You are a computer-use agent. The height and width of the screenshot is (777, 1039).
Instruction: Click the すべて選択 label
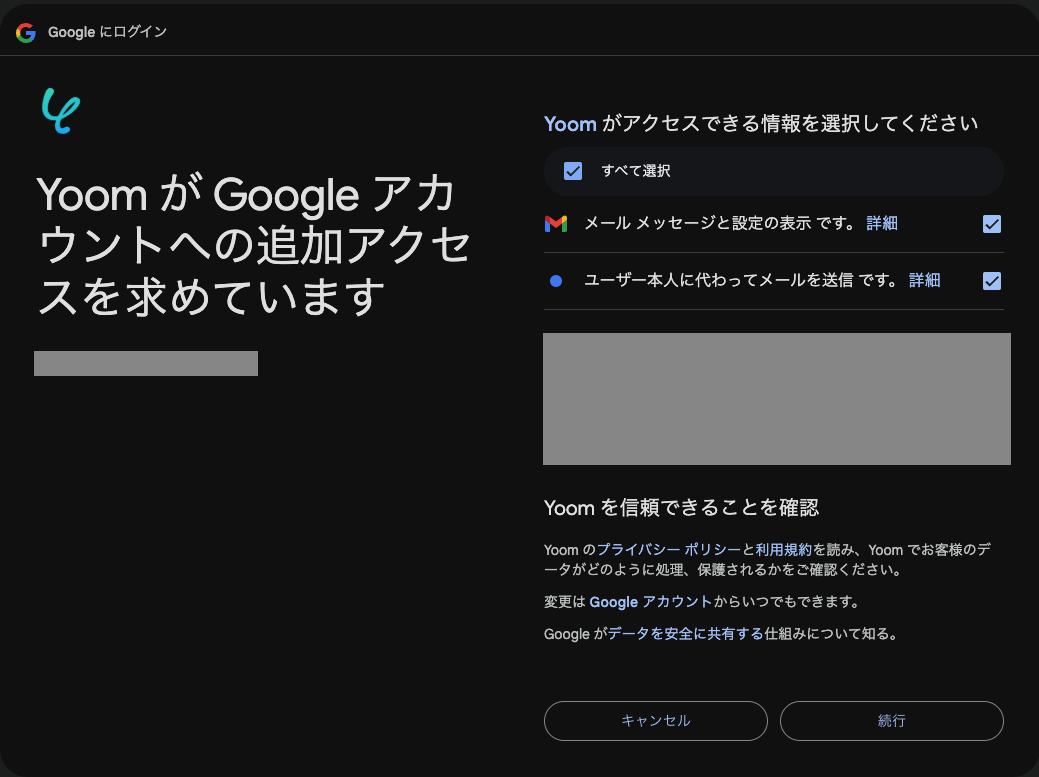point(636,171)
